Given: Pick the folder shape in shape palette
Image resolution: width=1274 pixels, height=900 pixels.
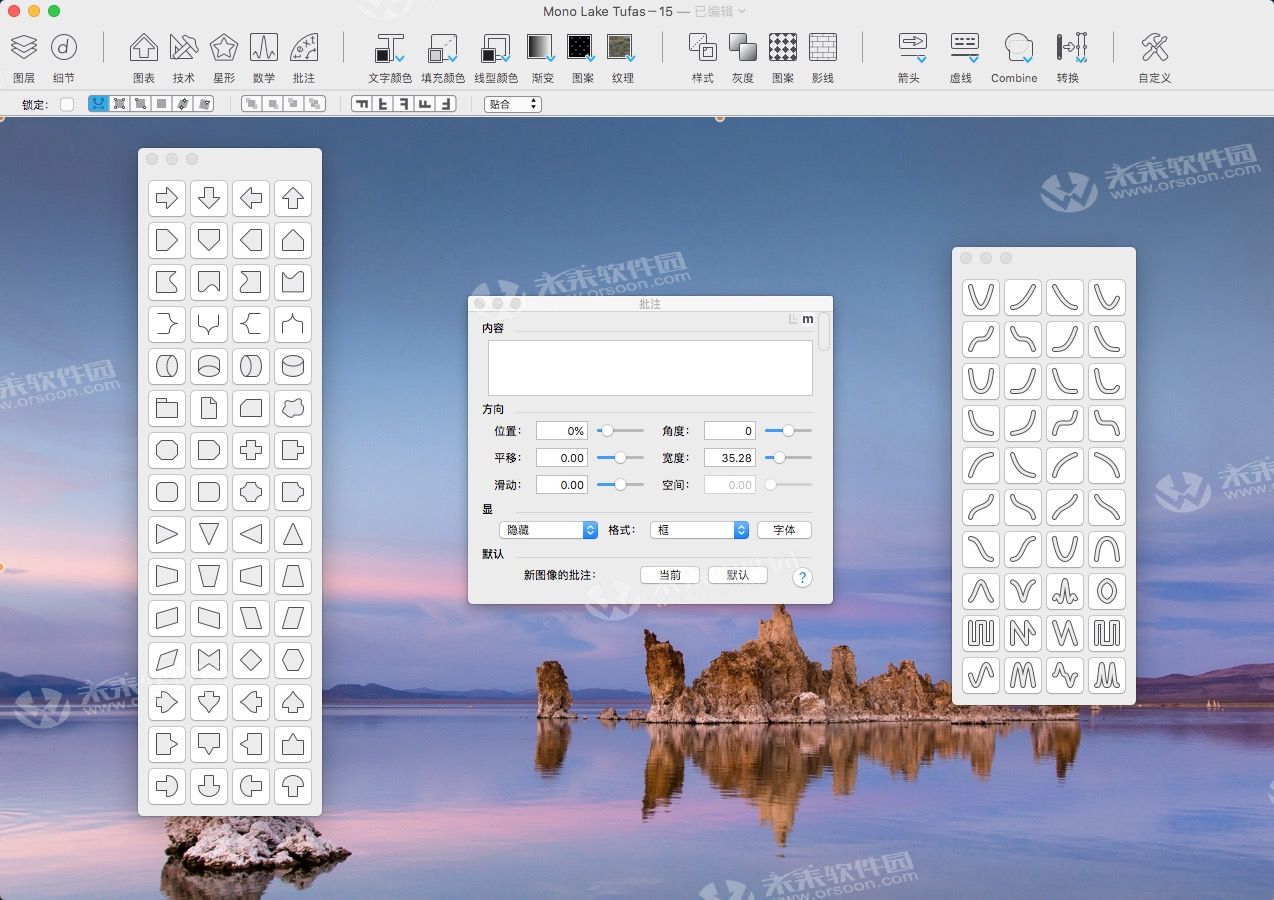Looking at the screenshot, I should pos(167,408).
